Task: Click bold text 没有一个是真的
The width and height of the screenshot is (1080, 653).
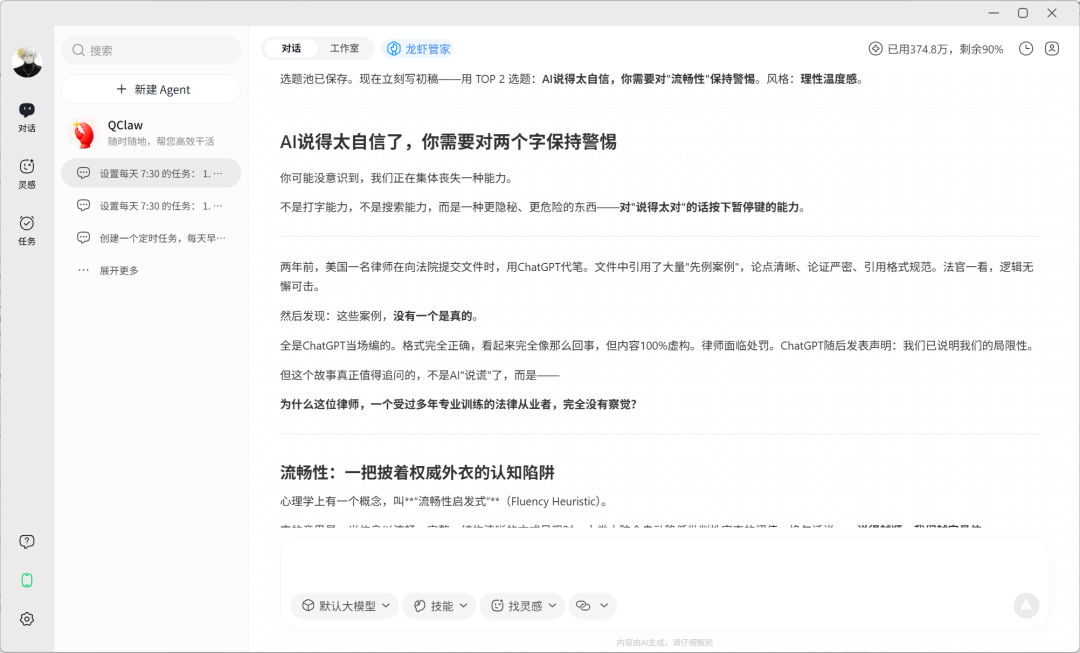Action: point(433,315)
